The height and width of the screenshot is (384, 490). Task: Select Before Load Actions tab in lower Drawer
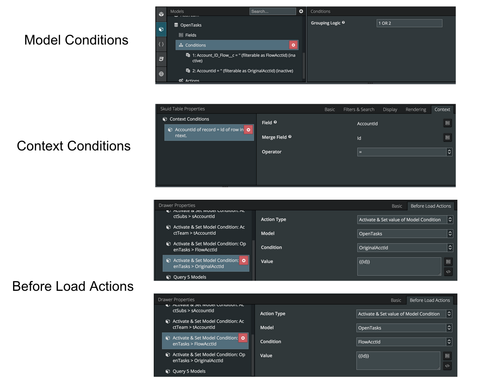[430, 300]
